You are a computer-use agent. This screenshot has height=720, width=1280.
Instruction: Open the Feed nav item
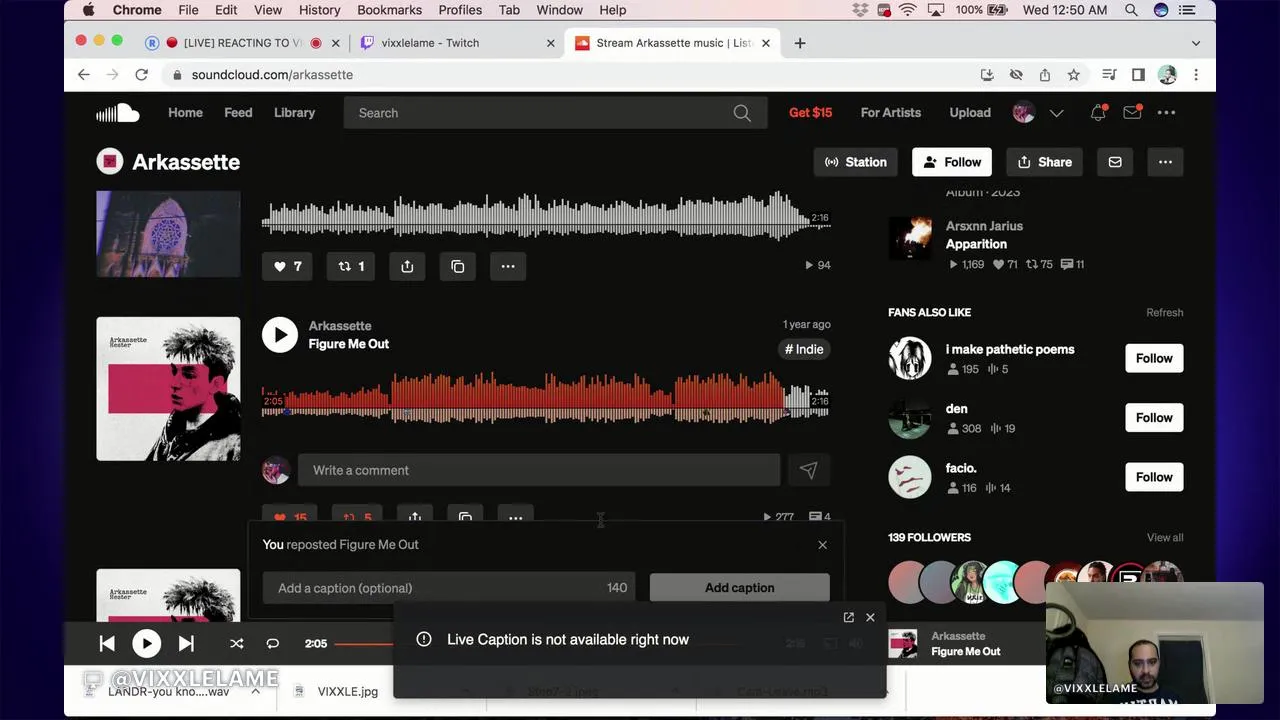point(238,113)
